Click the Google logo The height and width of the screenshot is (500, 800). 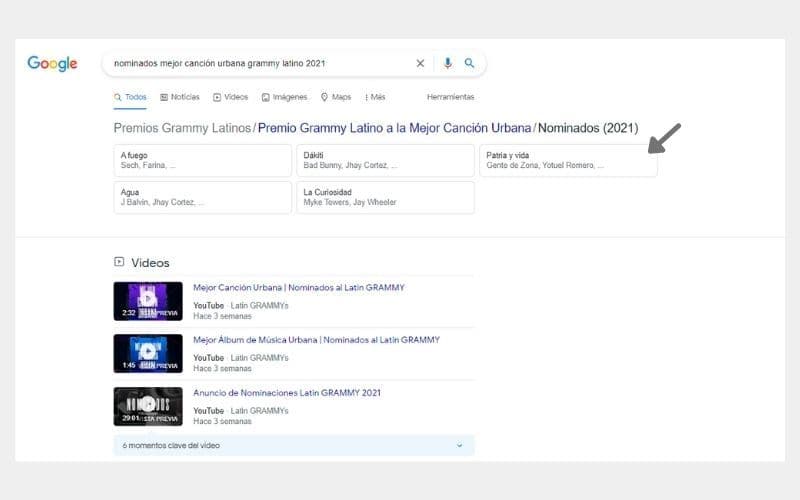point(52,63)
